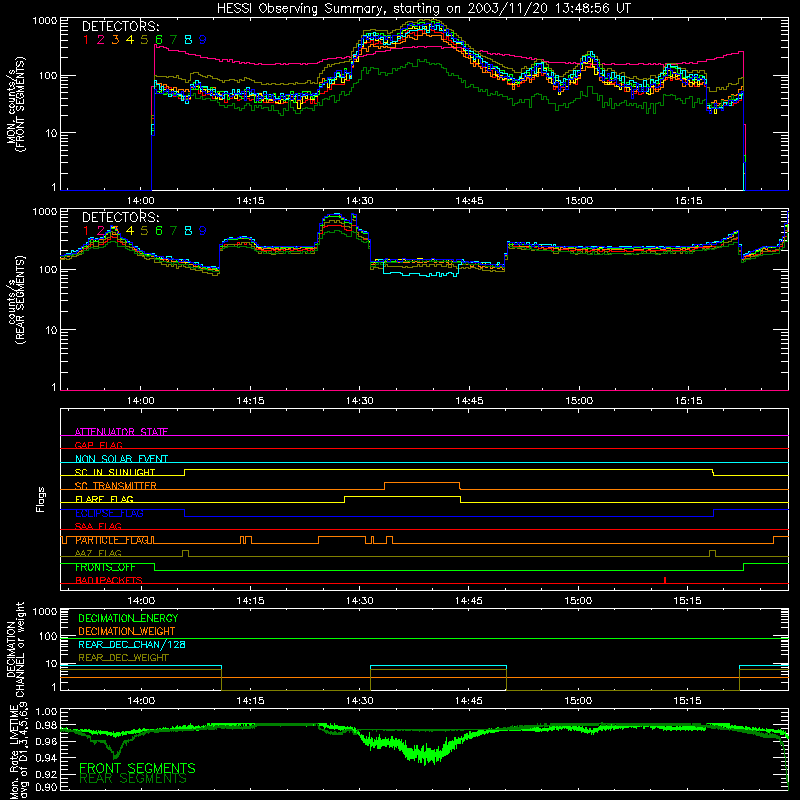Click the REAR_DEC_CHAN/128 legend label

(132, 644)
